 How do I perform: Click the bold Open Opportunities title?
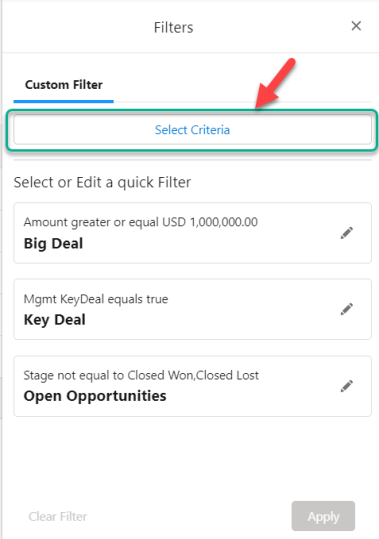tap(95, 396)
